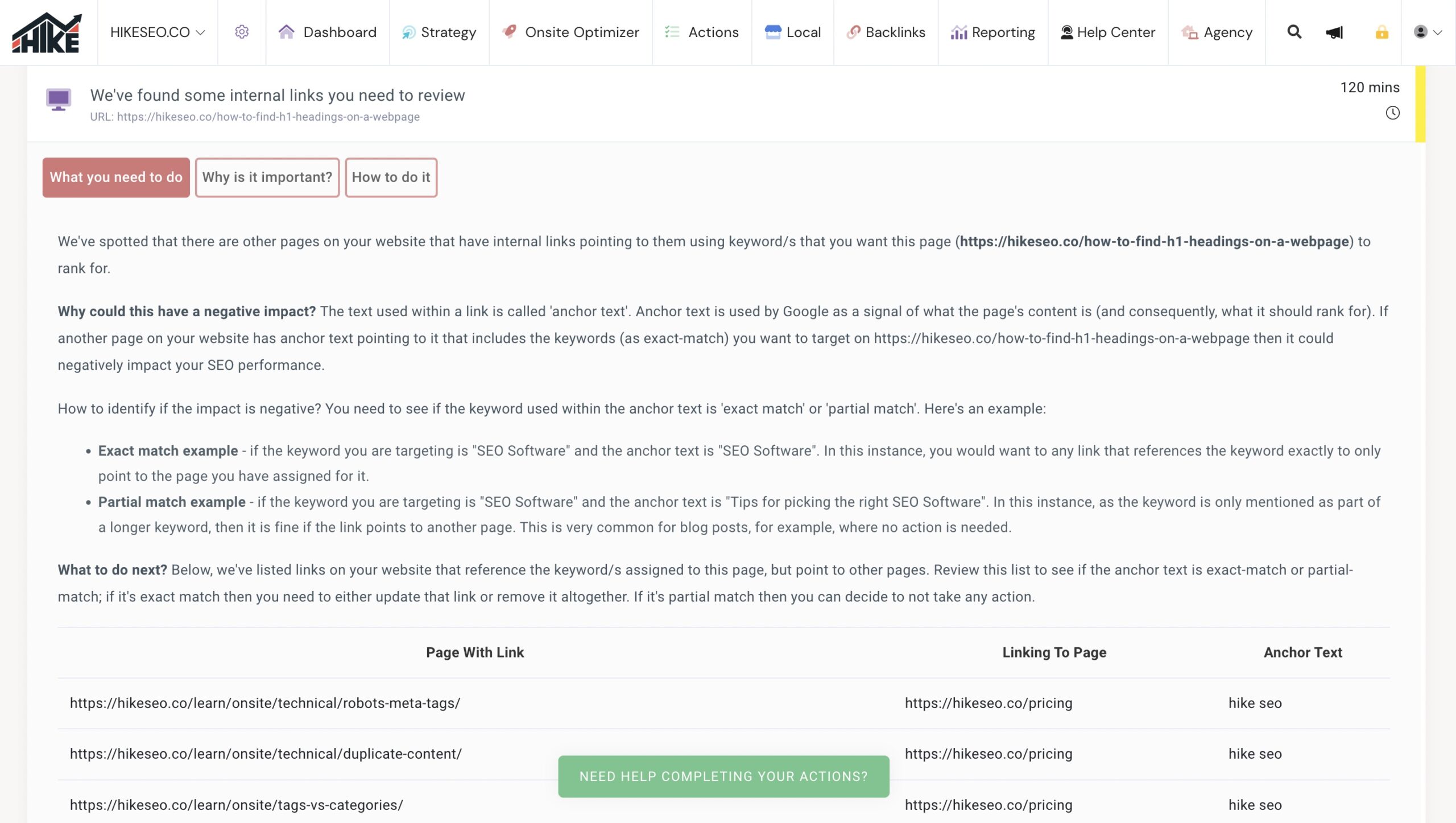The image size is (1456, 823).
Task: Switch to Why is it important tab
Action: pyautogui.click(x=267, y=177)
